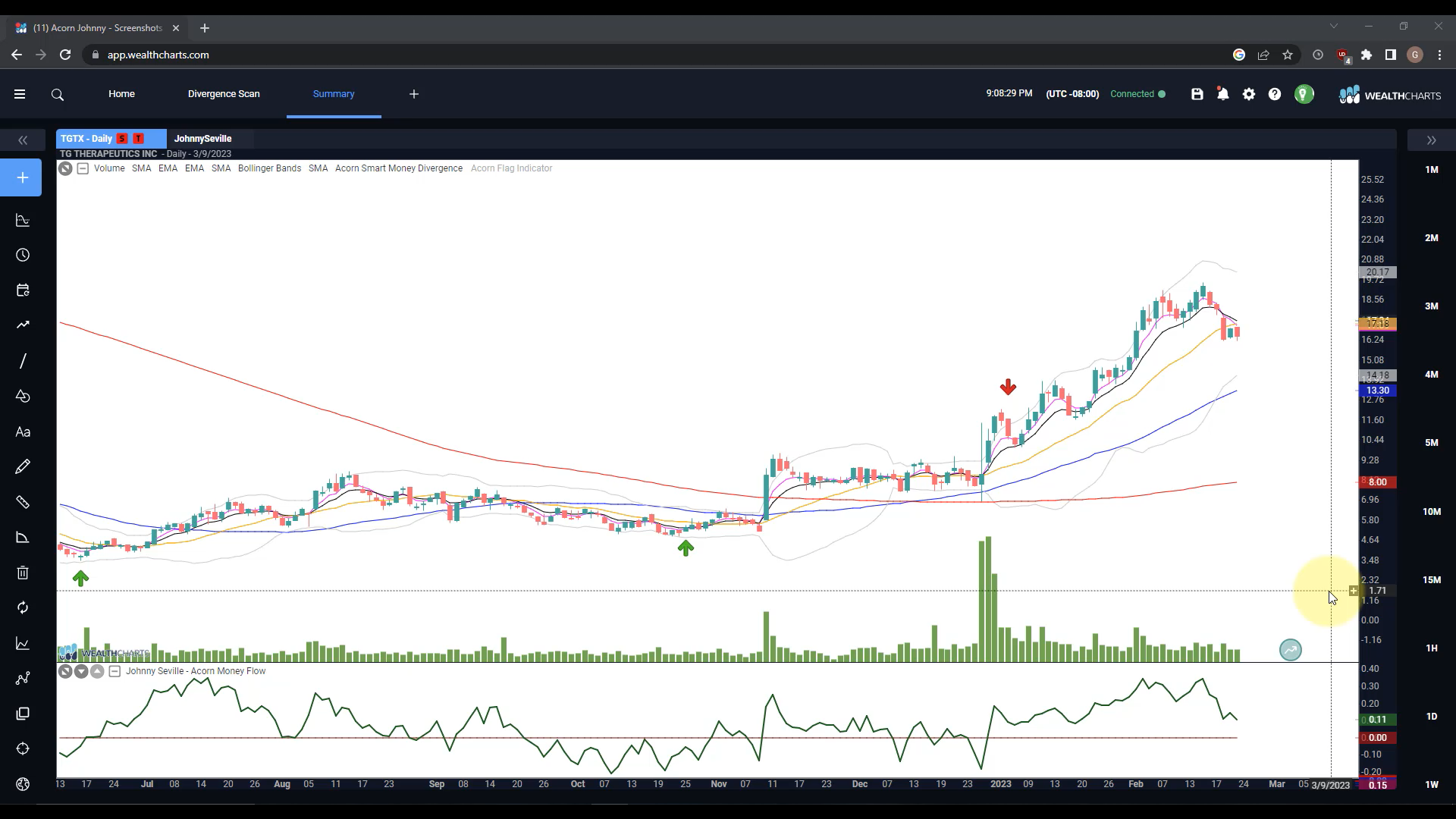
Task: Reload the page in the browser
Action: point(65,55)
